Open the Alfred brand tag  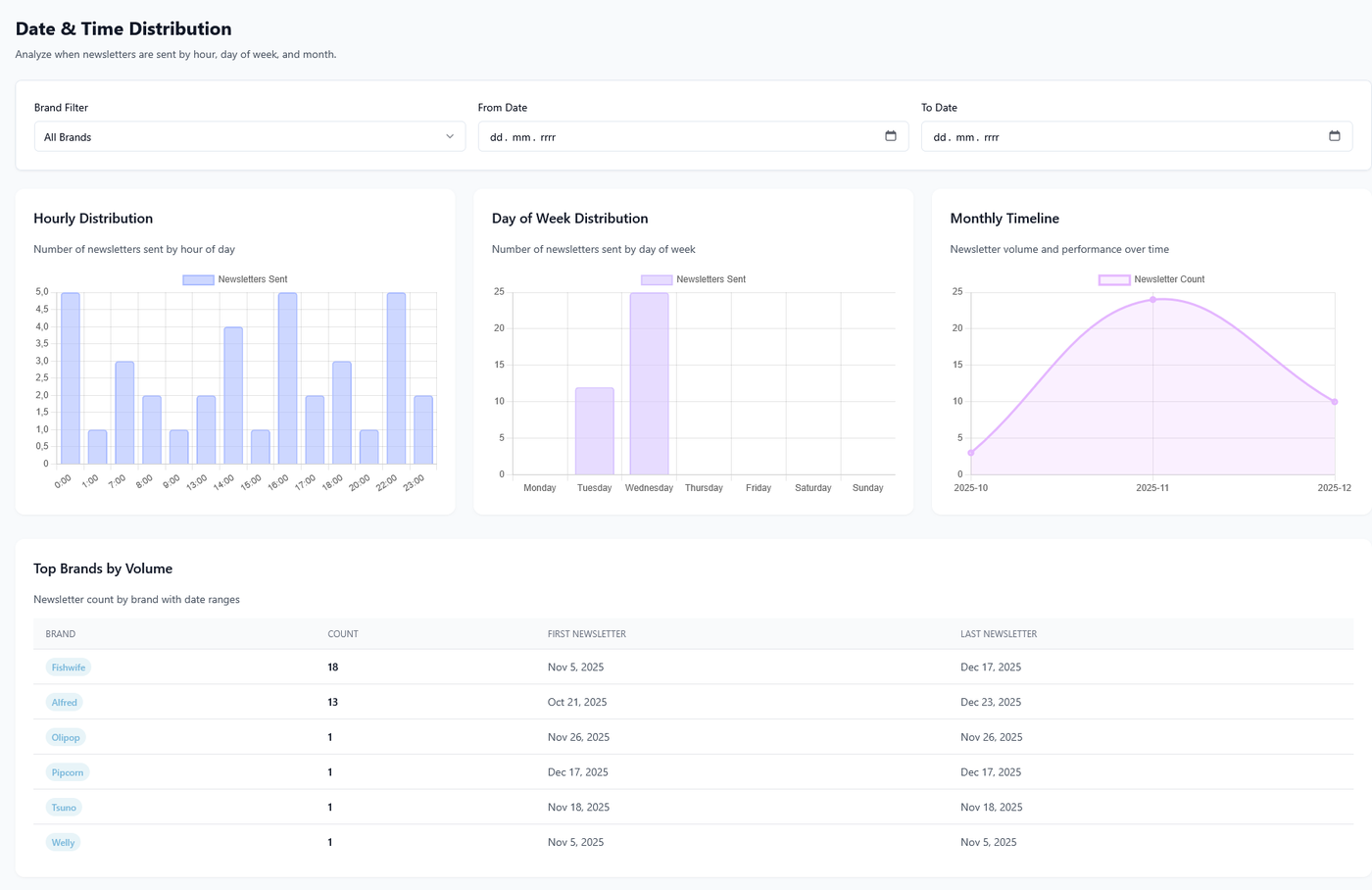pos(65,703)
